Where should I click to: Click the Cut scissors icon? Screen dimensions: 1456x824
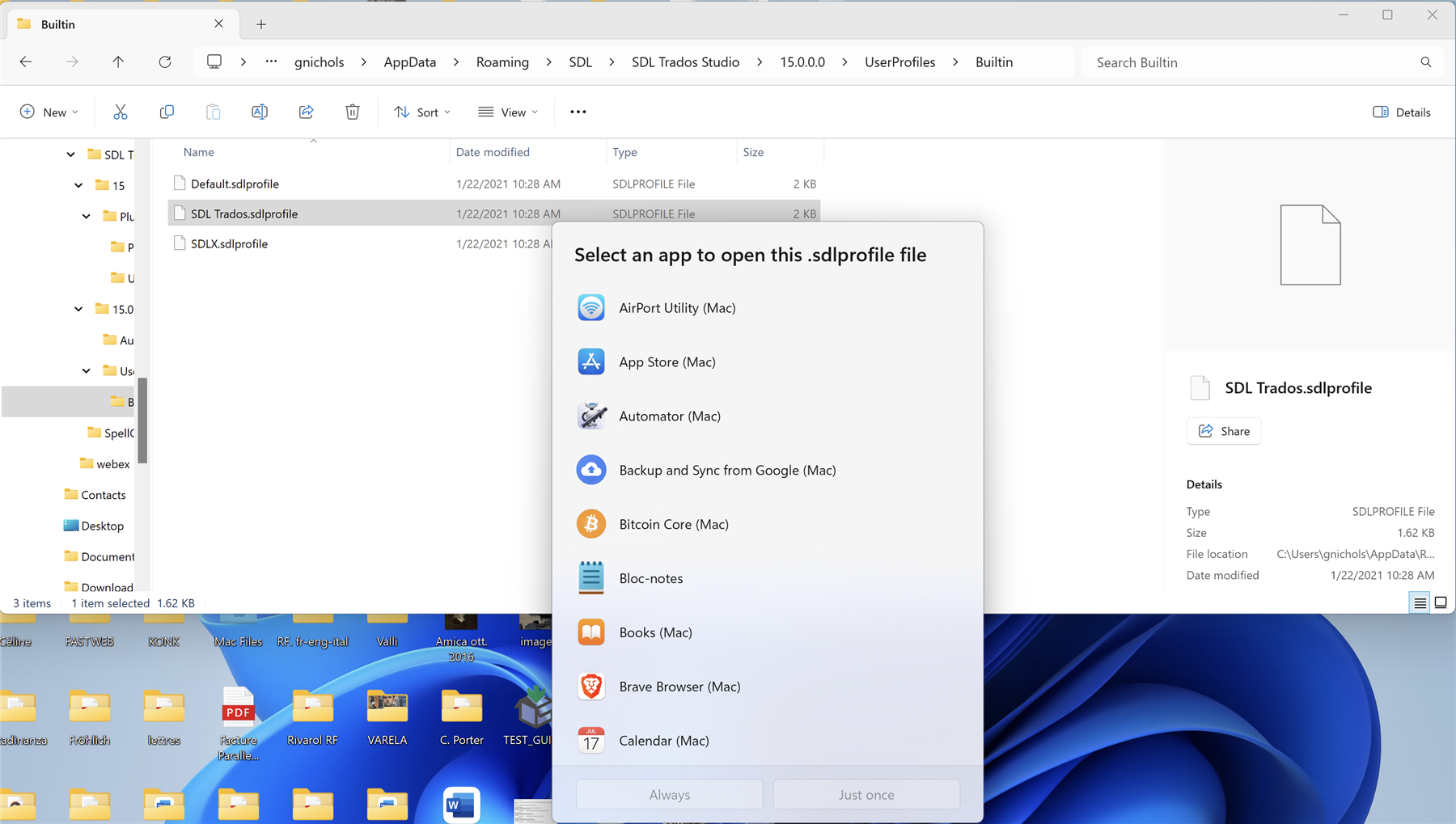121,112
